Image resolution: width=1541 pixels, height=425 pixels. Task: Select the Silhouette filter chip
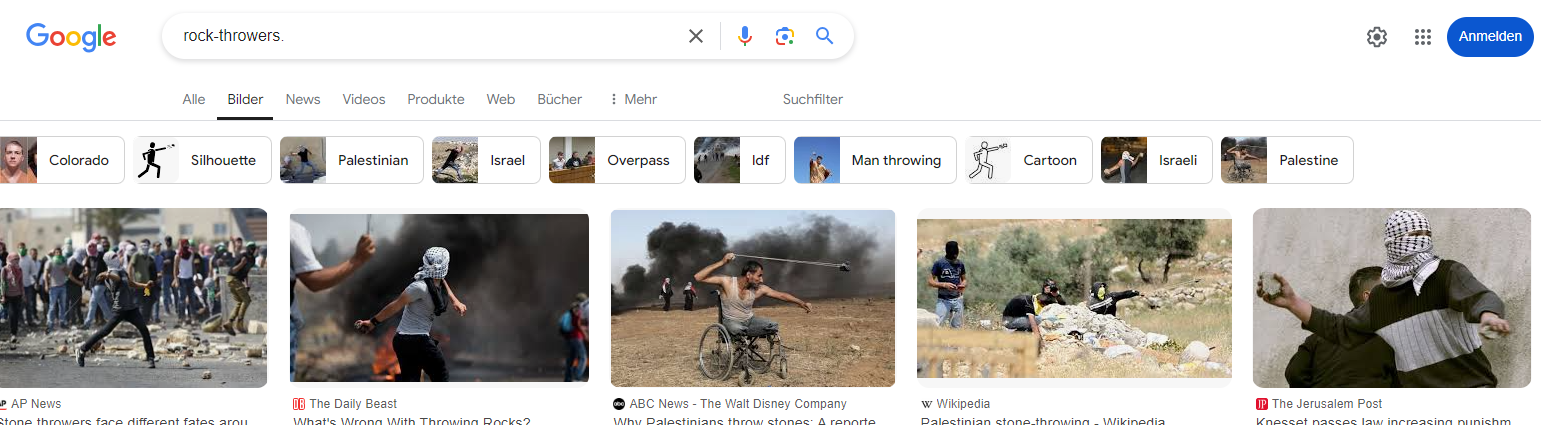pyautogui.click(x=202, y=160)
